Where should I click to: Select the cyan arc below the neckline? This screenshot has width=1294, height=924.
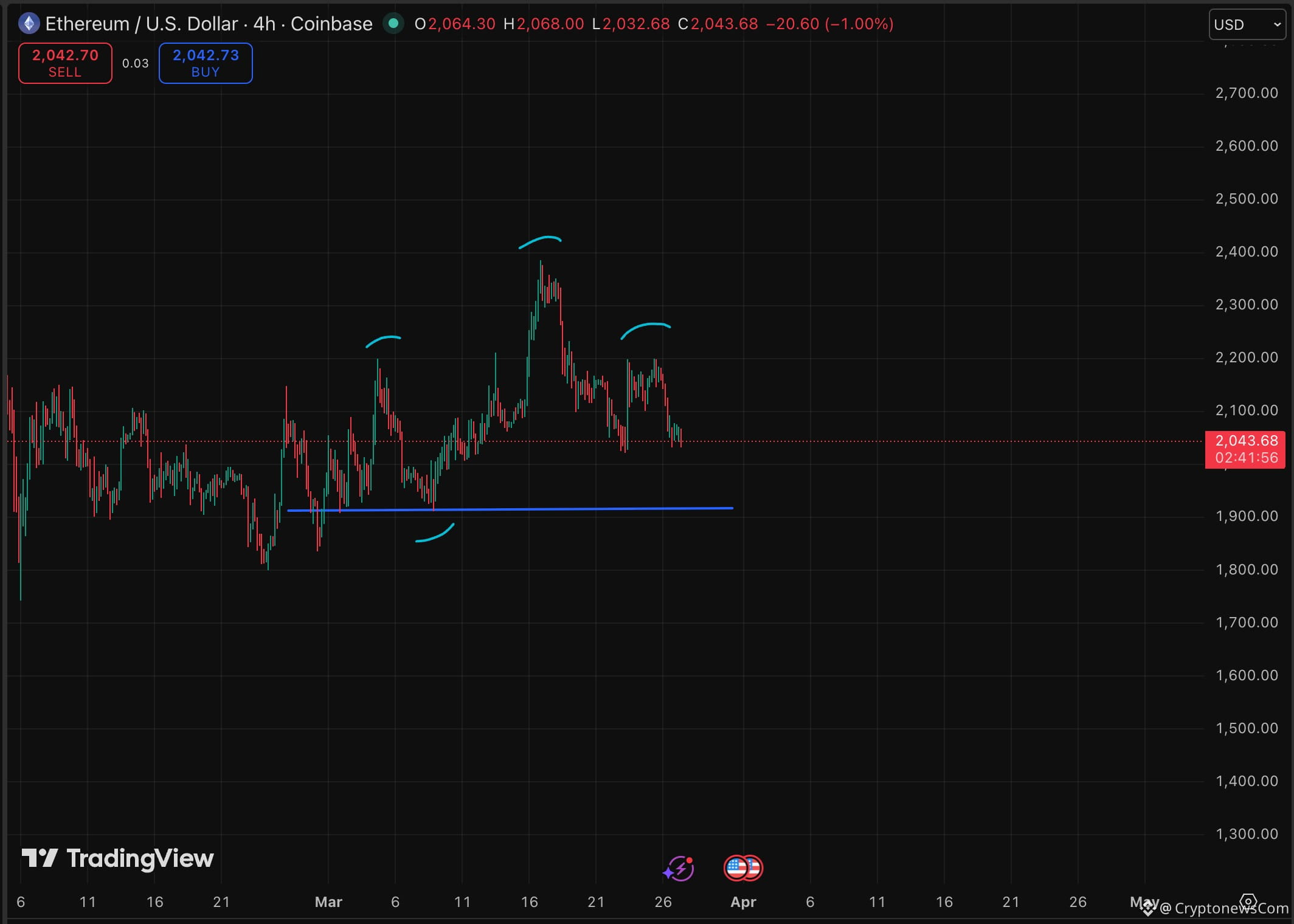point(437,536)
